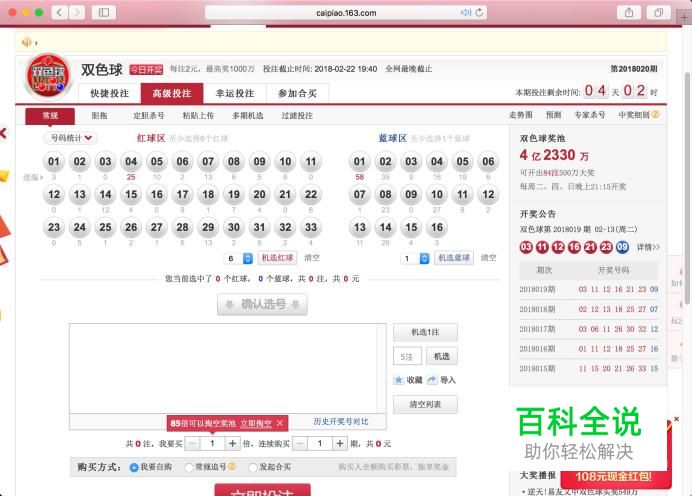The height and width of the screenshot is (496, 692).
Task: Click the 清空列表 button
Action: click(425, 404)
